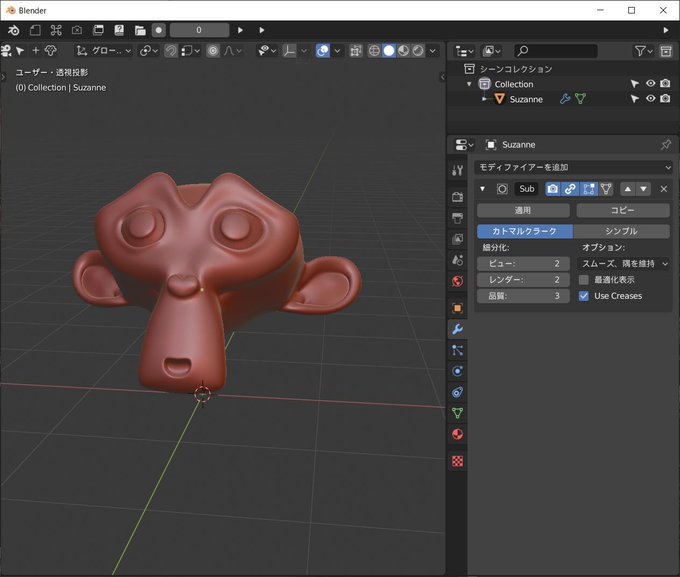Open the Blender logo menu
Viewport: 680px width, 577px height.
click(x=13, y=30)
